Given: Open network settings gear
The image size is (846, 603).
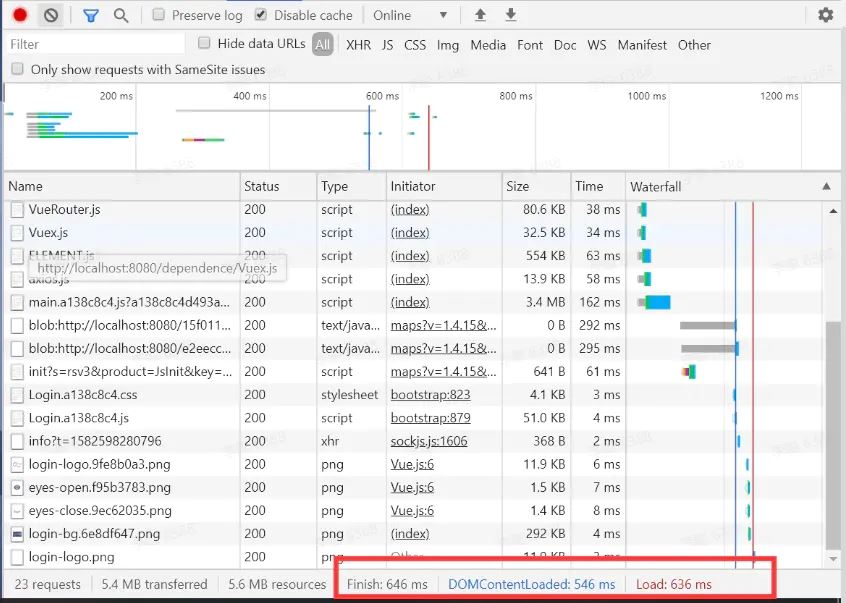Looking at the screenshot, I should [825, 15].
